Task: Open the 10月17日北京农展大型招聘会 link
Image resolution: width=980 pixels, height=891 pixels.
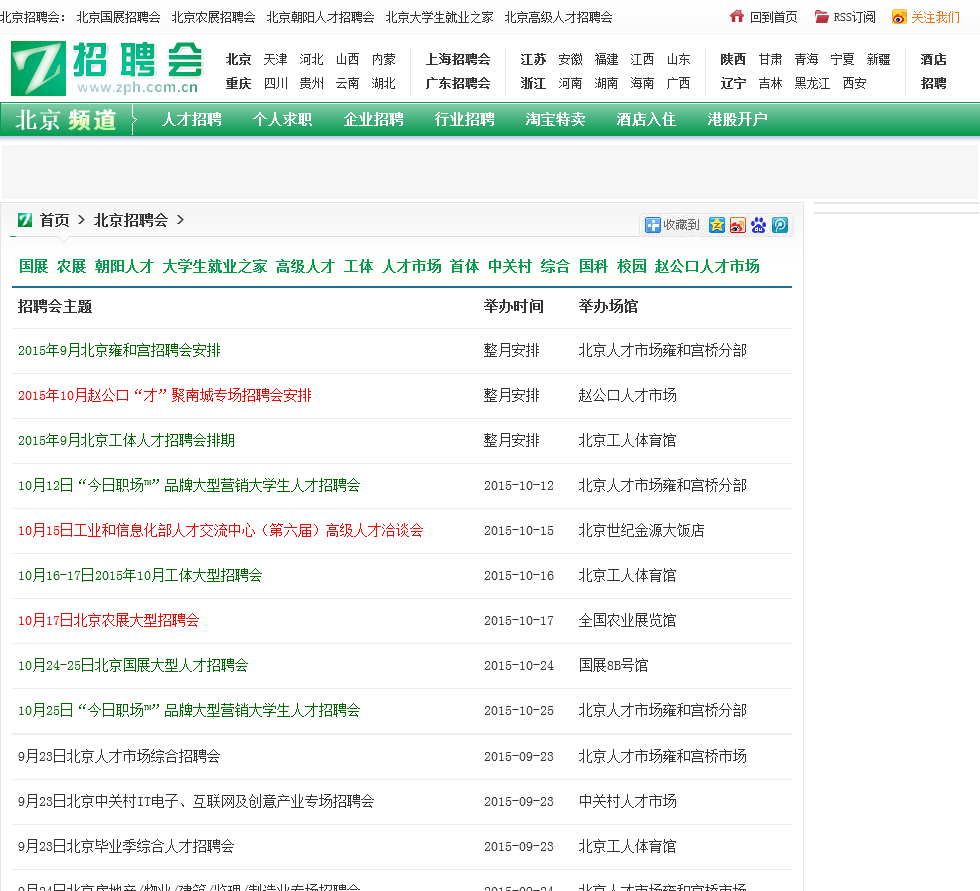Action: pos(108,620)
